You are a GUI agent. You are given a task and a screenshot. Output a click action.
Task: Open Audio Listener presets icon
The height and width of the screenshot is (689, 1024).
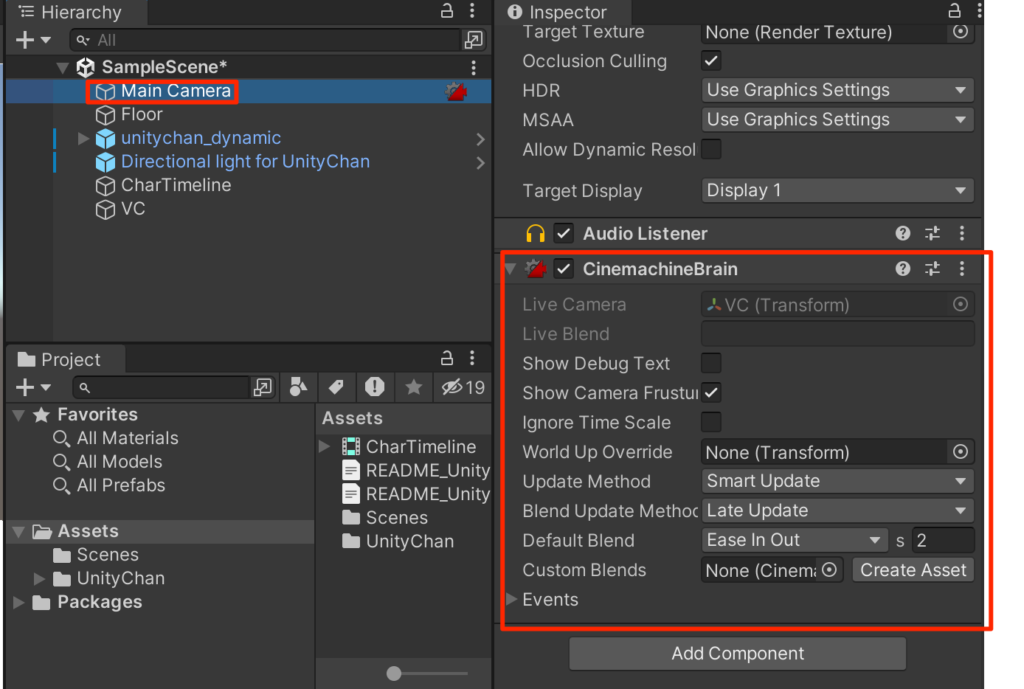[933, 233]
